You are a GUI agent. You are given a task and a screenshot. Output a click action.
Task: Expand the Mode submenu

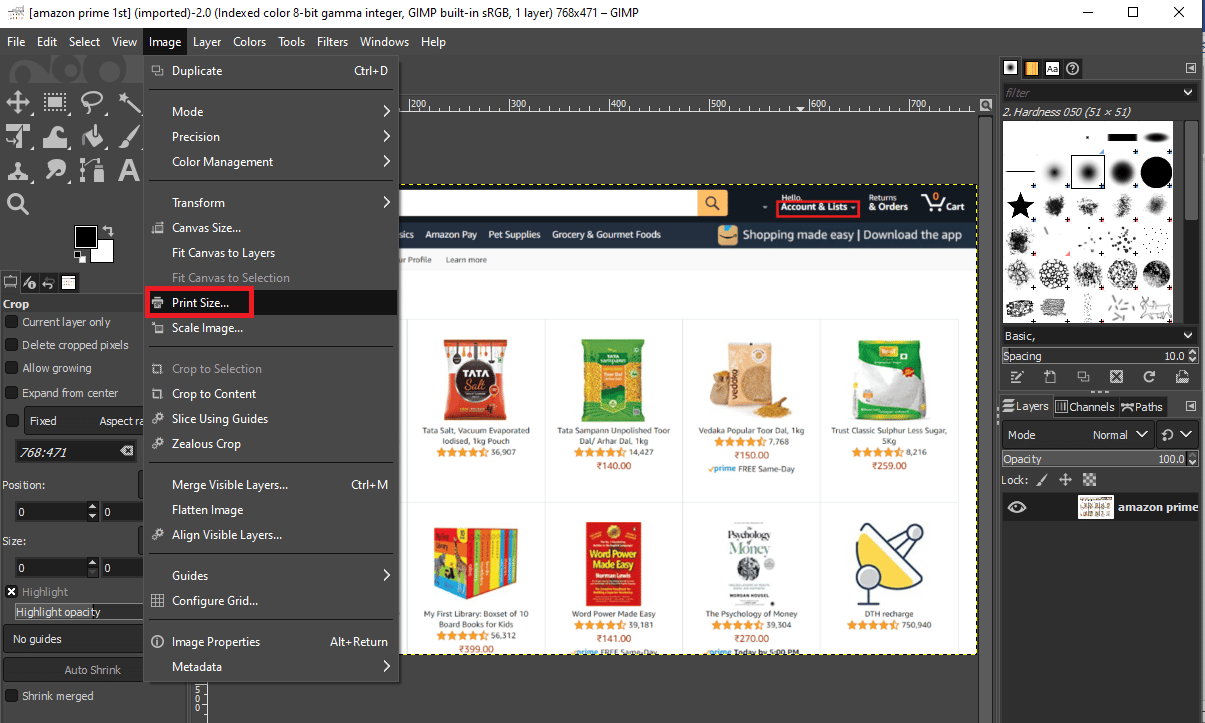(272, 111)
